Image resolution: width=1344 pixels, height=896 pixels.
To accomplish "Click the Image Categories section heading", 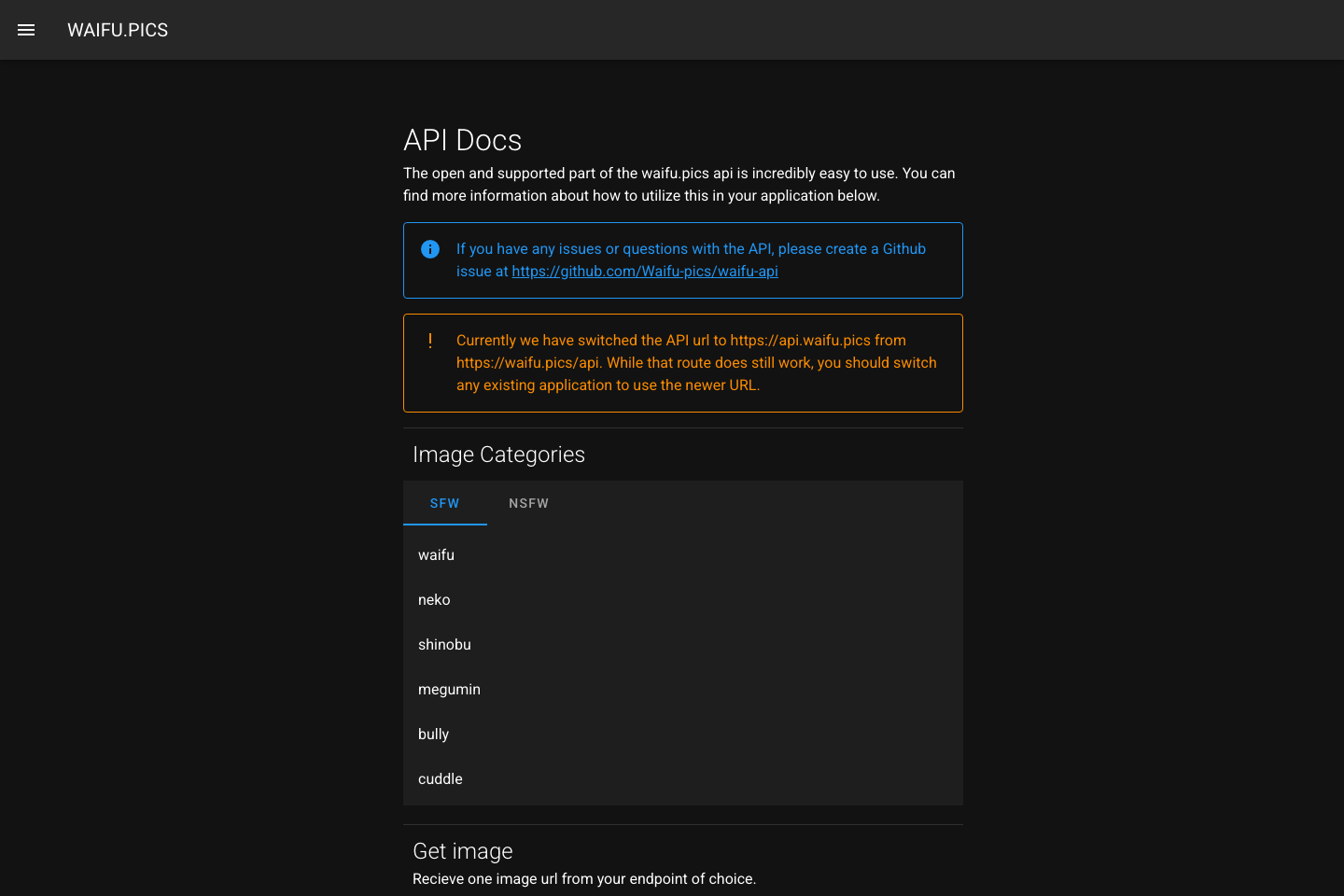I will coord(498,455).
